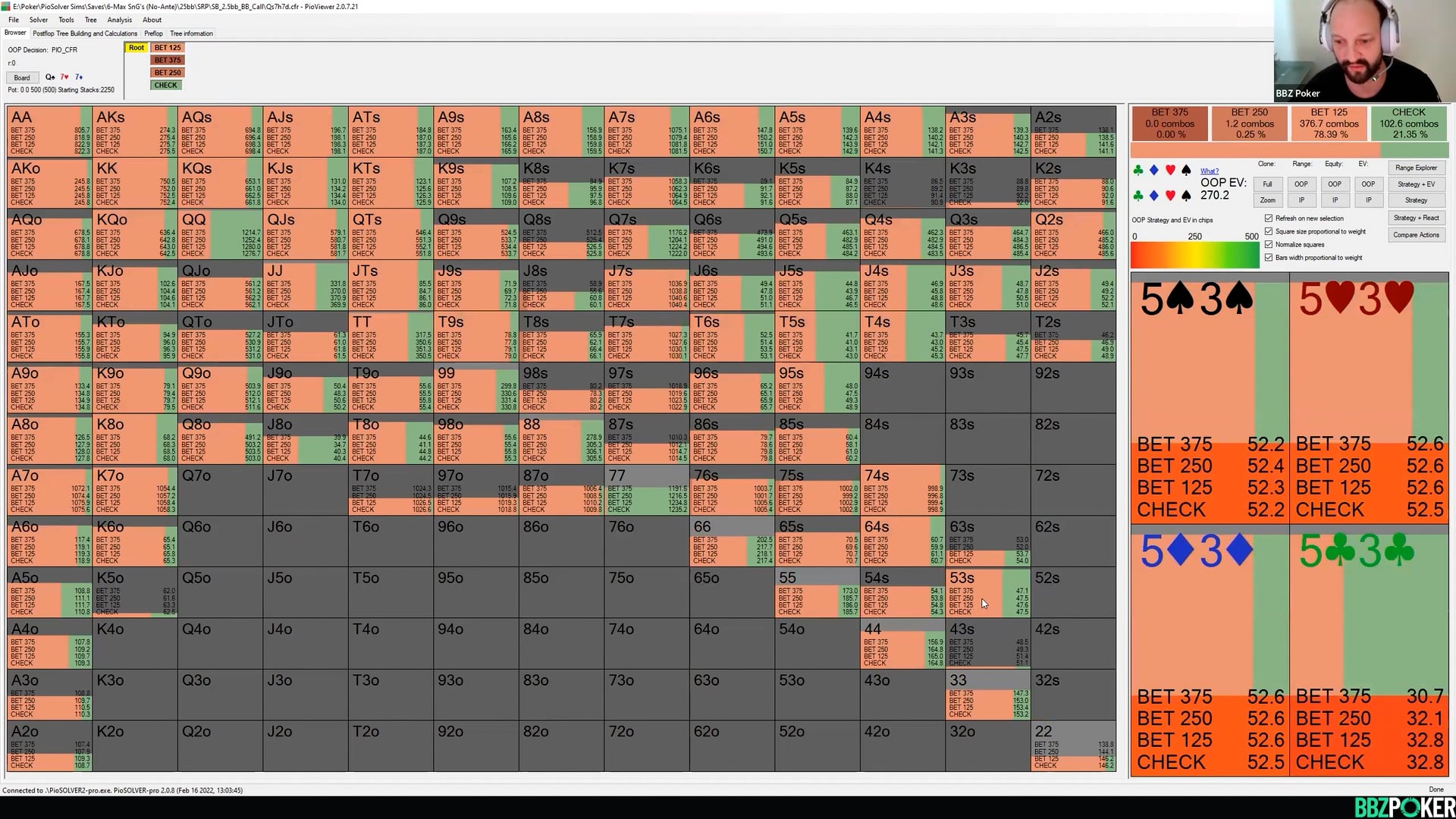Screen dimensions: 1456x819
Task: Open the Range Explorer
Action: [1416, 168]
